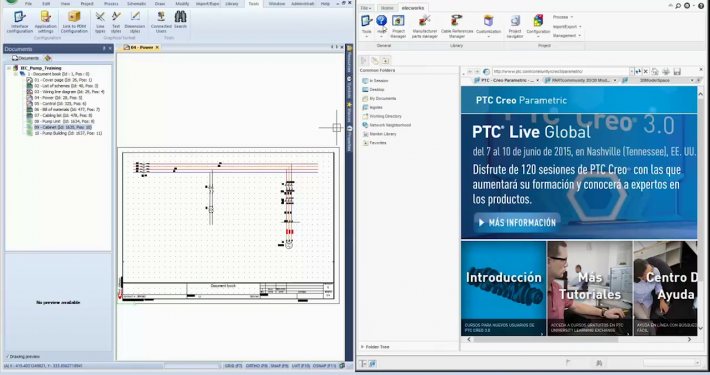The width and height of the screenshot is (710, 375).
Task: Open Application settings icon
Action: tap(45, 22)
